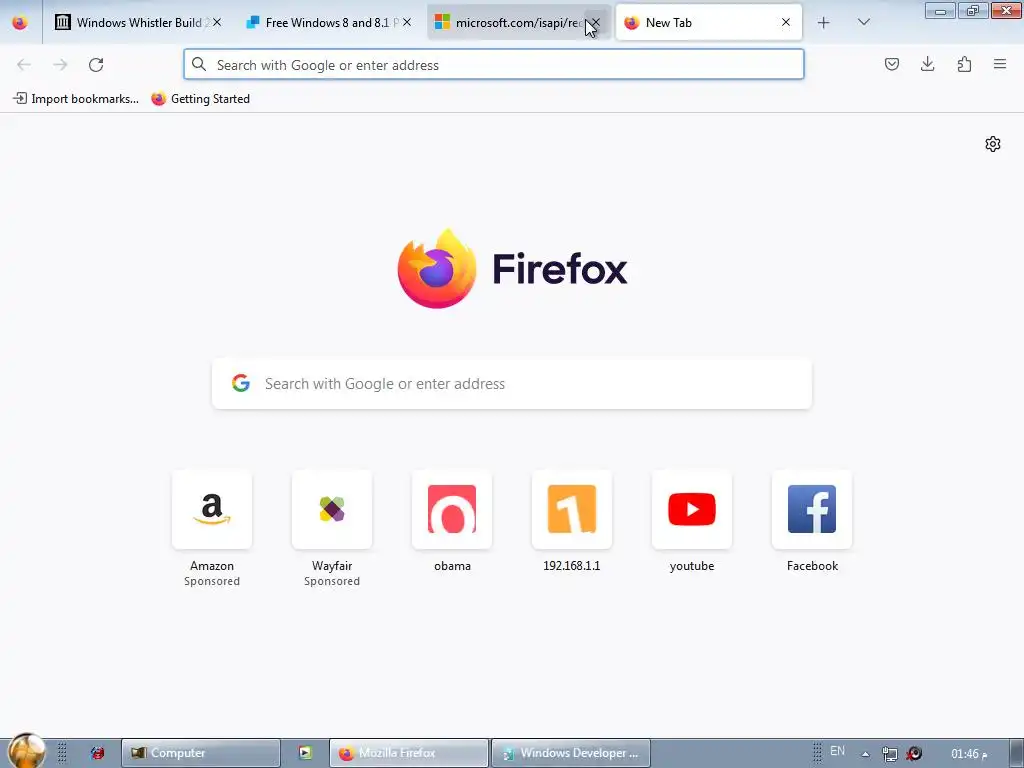Close the New Tab tab

click(786, 22)
